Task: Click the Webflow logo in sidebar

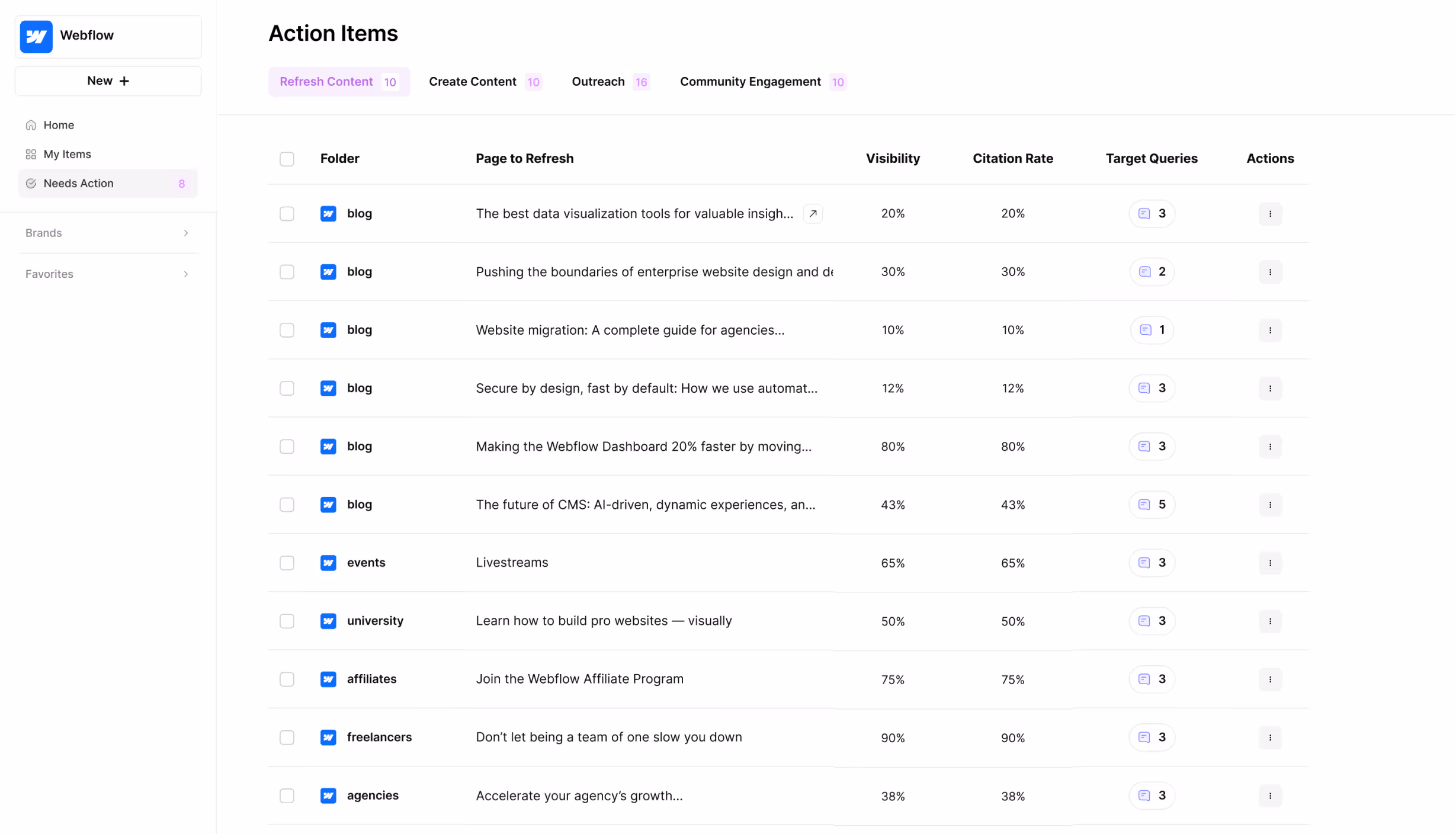Action: pyautogui.click(x=36, y=36)
